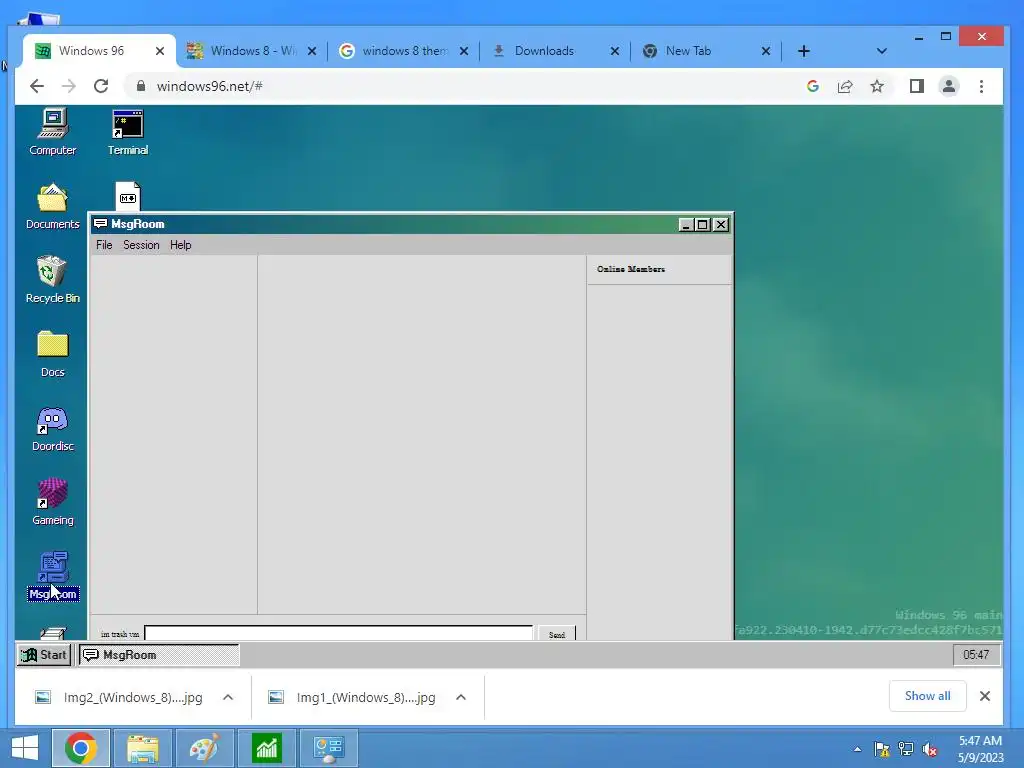
Task: Minimize the MsgRoom window
Action: tap(686, 225)
